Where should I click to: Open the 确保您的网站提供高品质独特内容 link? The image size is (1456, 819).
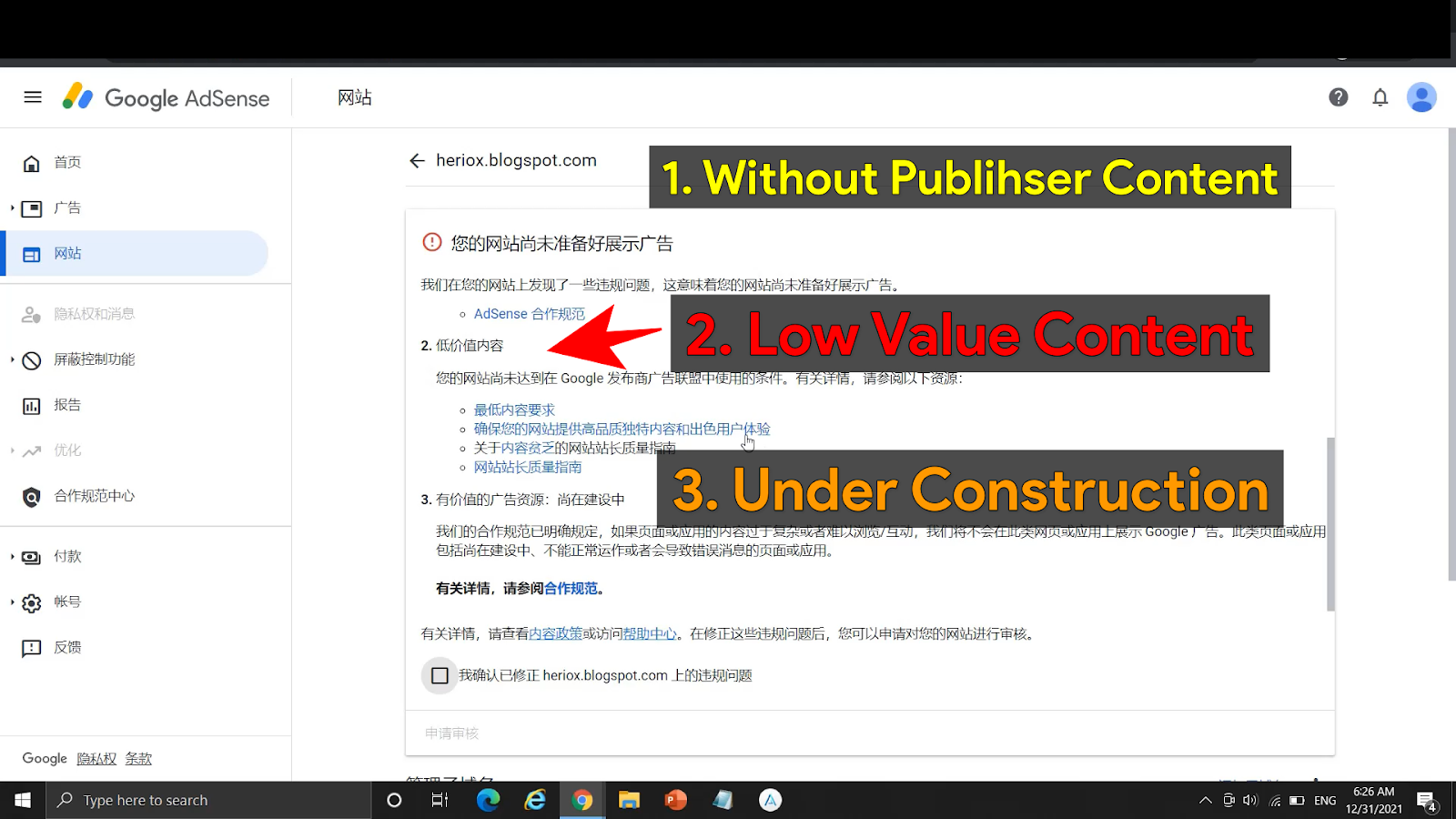622,430
